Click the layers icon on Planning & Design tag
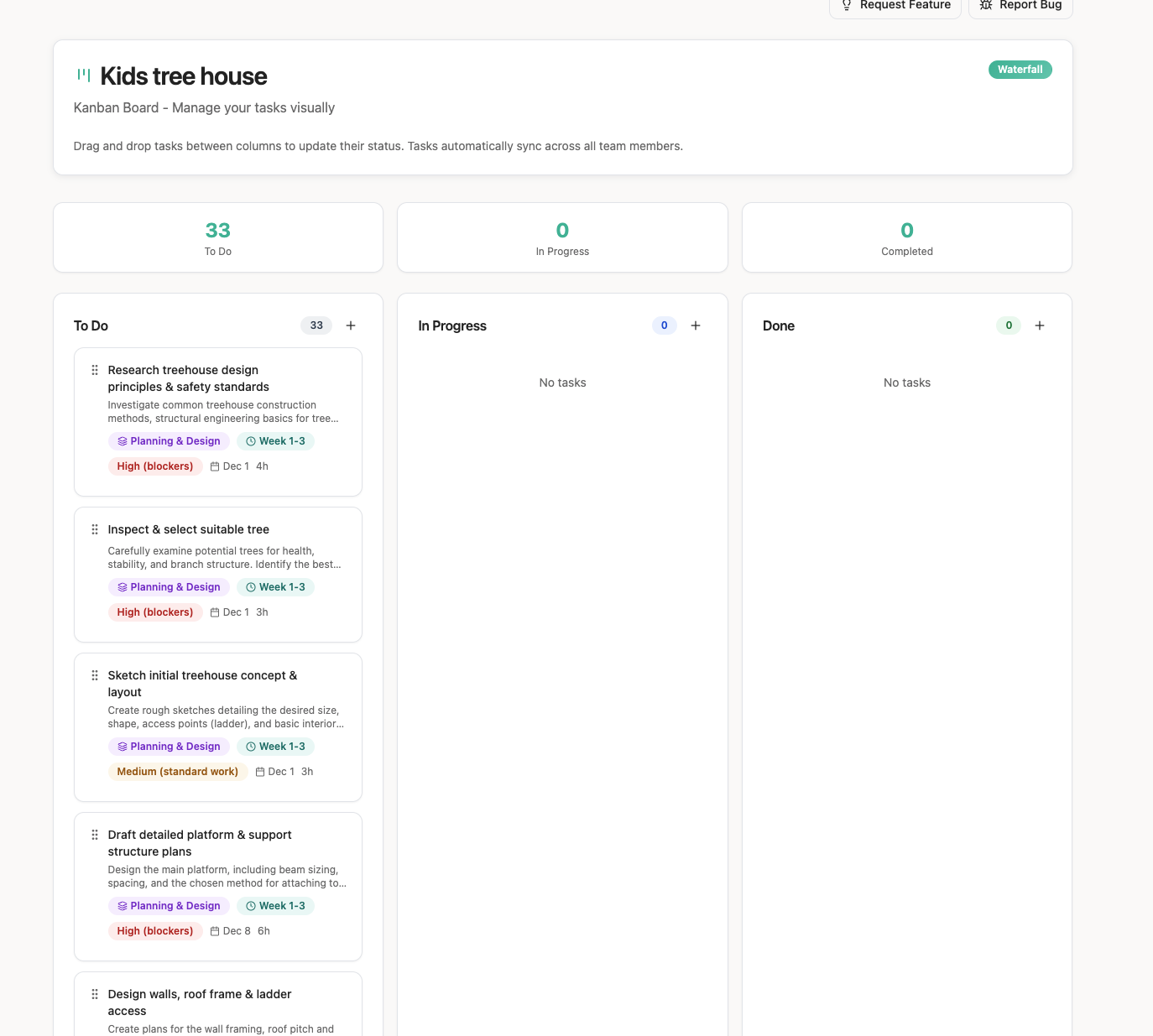Viewport: 1153px width, 1036px height. tap(122, 440)
